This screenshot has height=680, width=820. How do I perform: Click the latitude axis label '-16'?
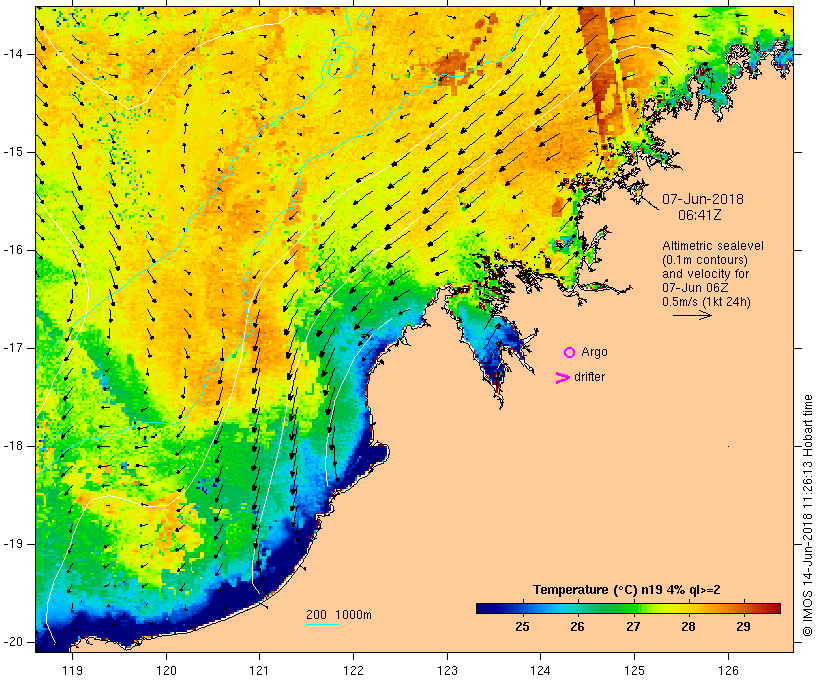pos(13,250)
